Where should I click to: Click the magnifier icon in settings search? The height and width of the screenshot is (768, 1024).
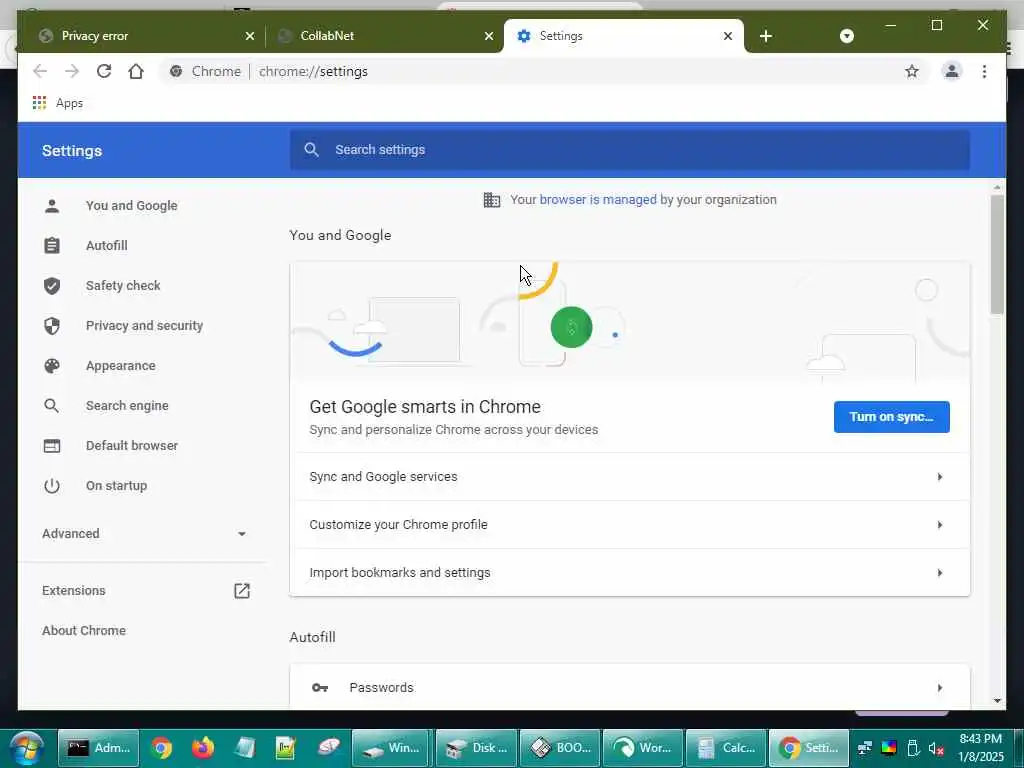[x=312, y=150]
